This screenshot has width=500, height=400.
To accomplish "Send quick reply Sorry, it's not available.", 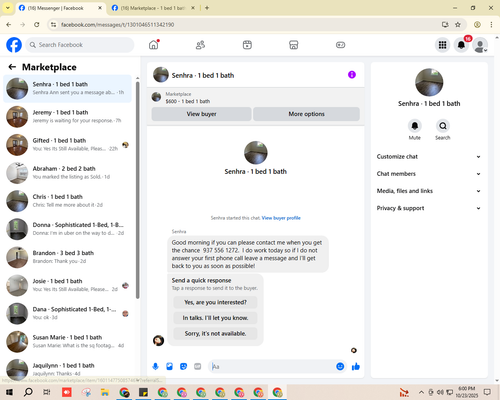I will 215,333.
